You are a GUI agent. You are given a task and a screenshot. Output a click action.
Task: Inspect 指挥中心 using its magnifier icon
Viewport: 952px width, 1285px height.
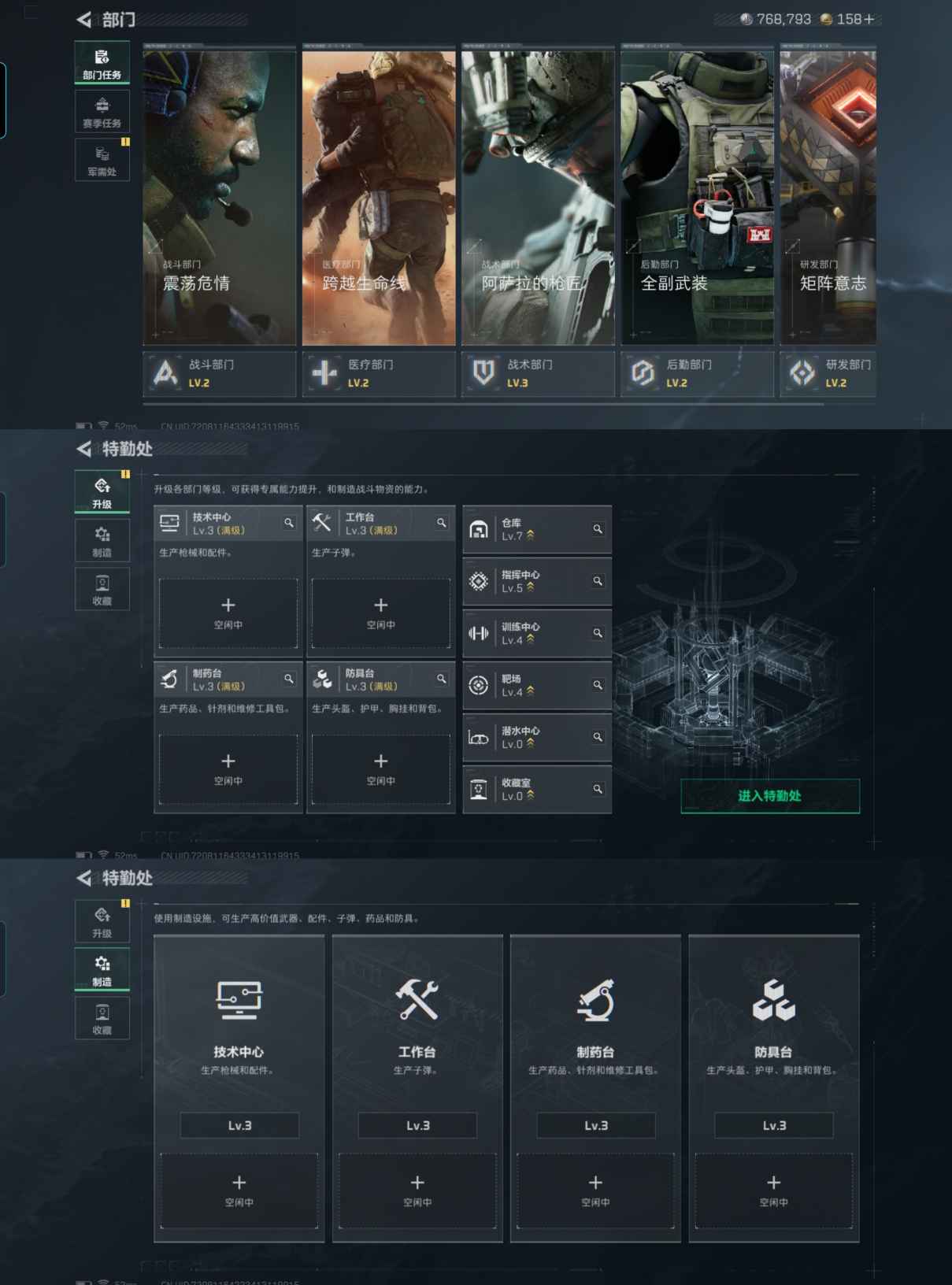[598, 581]
